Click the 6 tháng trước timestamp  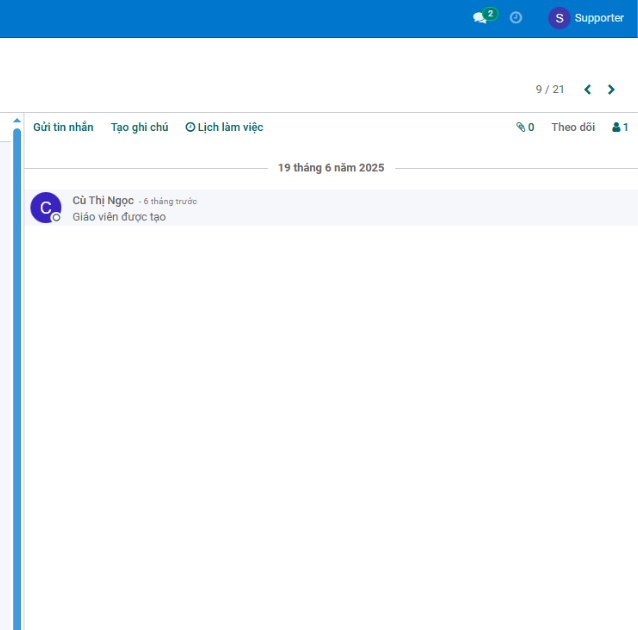(x=170, y=202)
